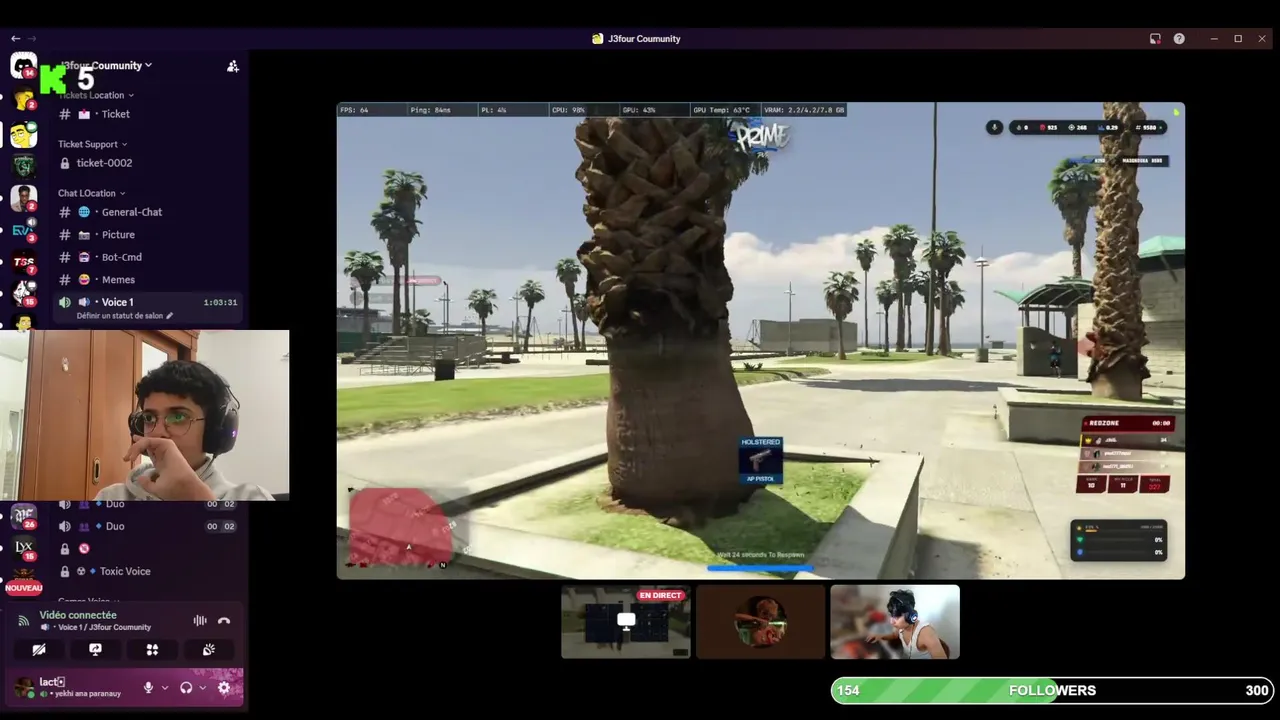Viewport: 1280px width, 720px height.
Task: Open the server with badge 26
Action: [x=24, y=516]
